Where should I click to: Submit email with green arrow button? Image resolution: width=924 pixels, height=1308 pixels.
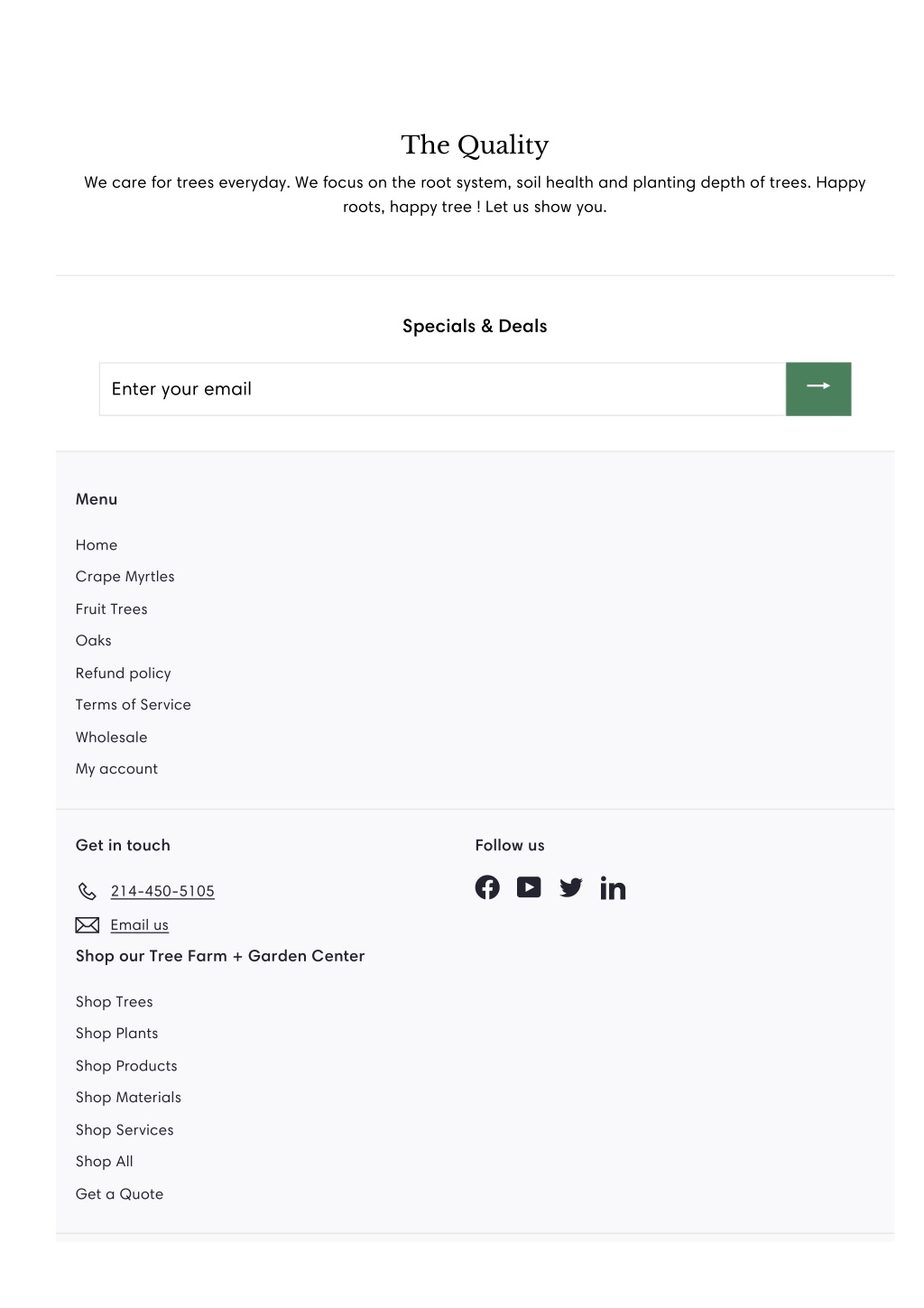(818, 389)
